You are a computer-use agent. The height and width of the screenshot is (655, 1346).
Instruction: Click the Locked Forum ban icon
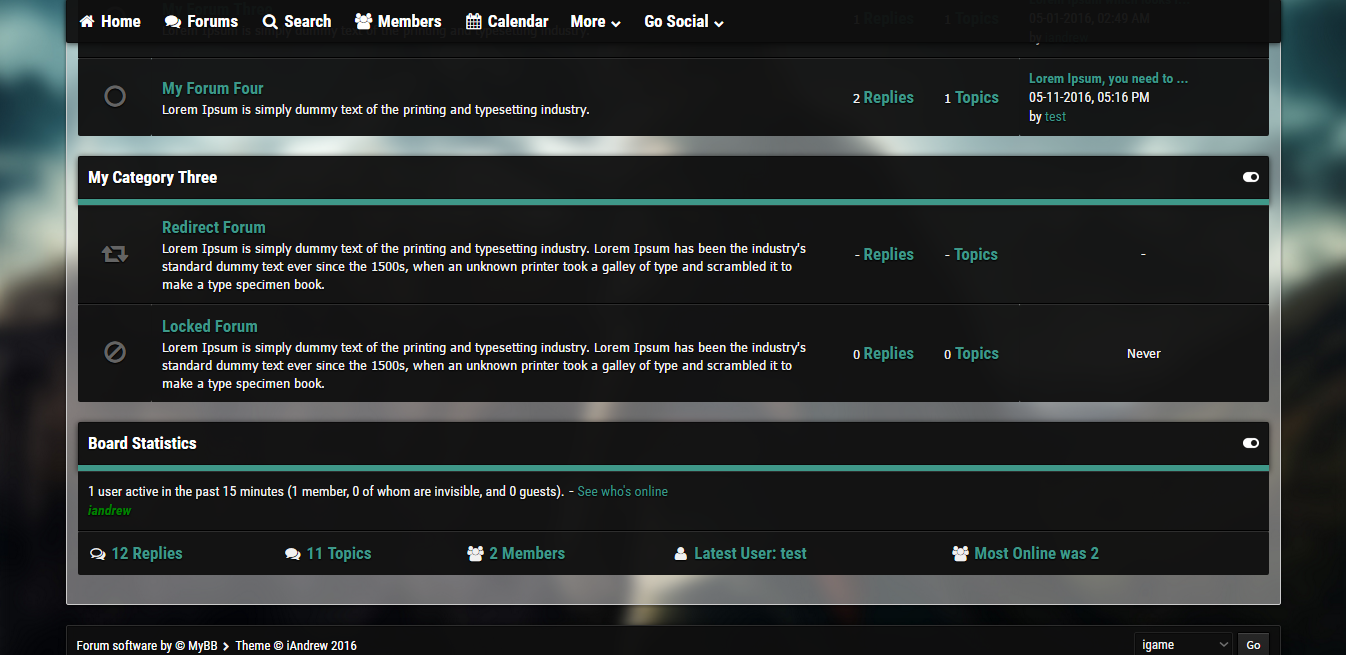(115, 353)
